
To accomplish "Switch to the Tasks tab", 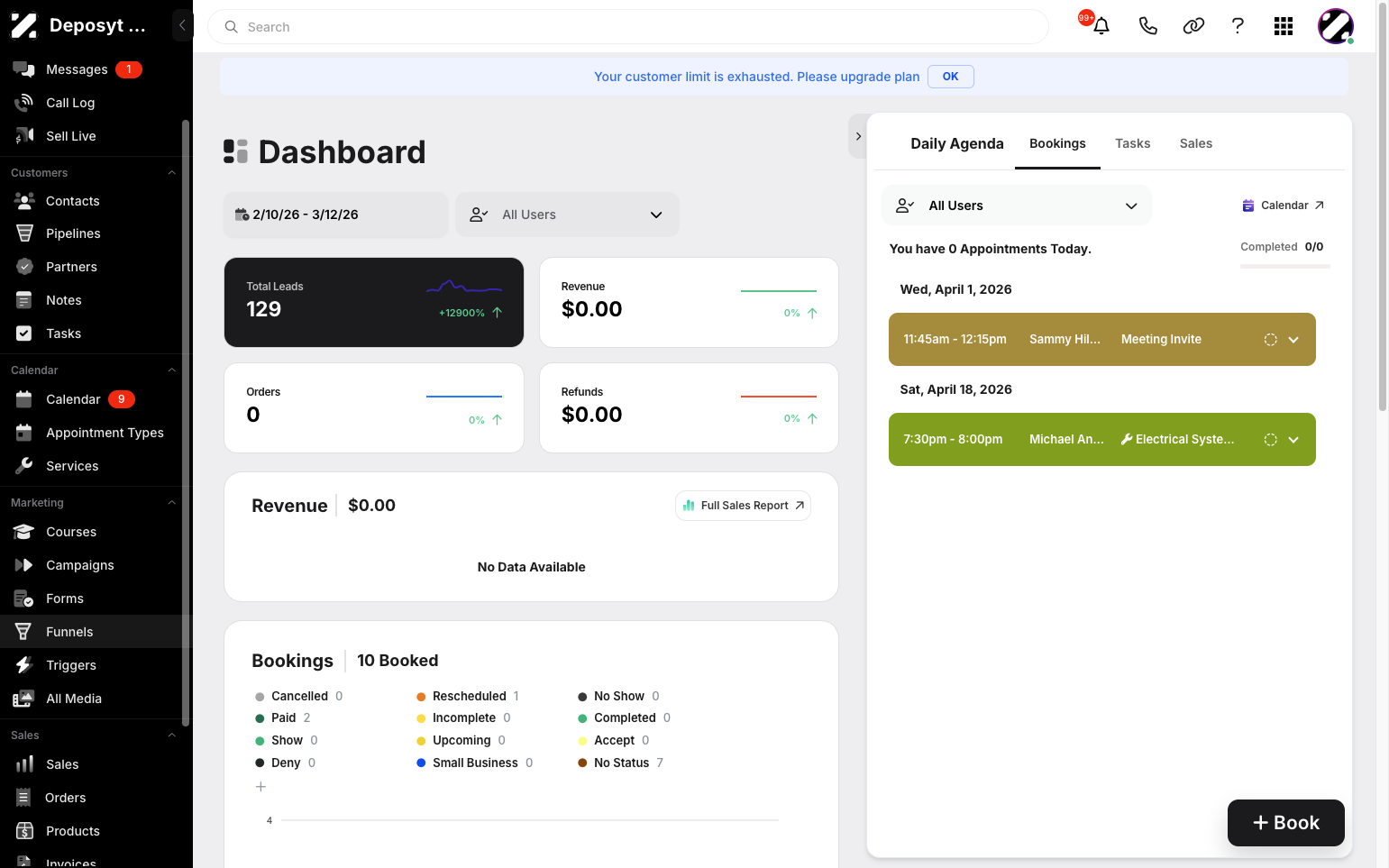I will click(1132, 143).
